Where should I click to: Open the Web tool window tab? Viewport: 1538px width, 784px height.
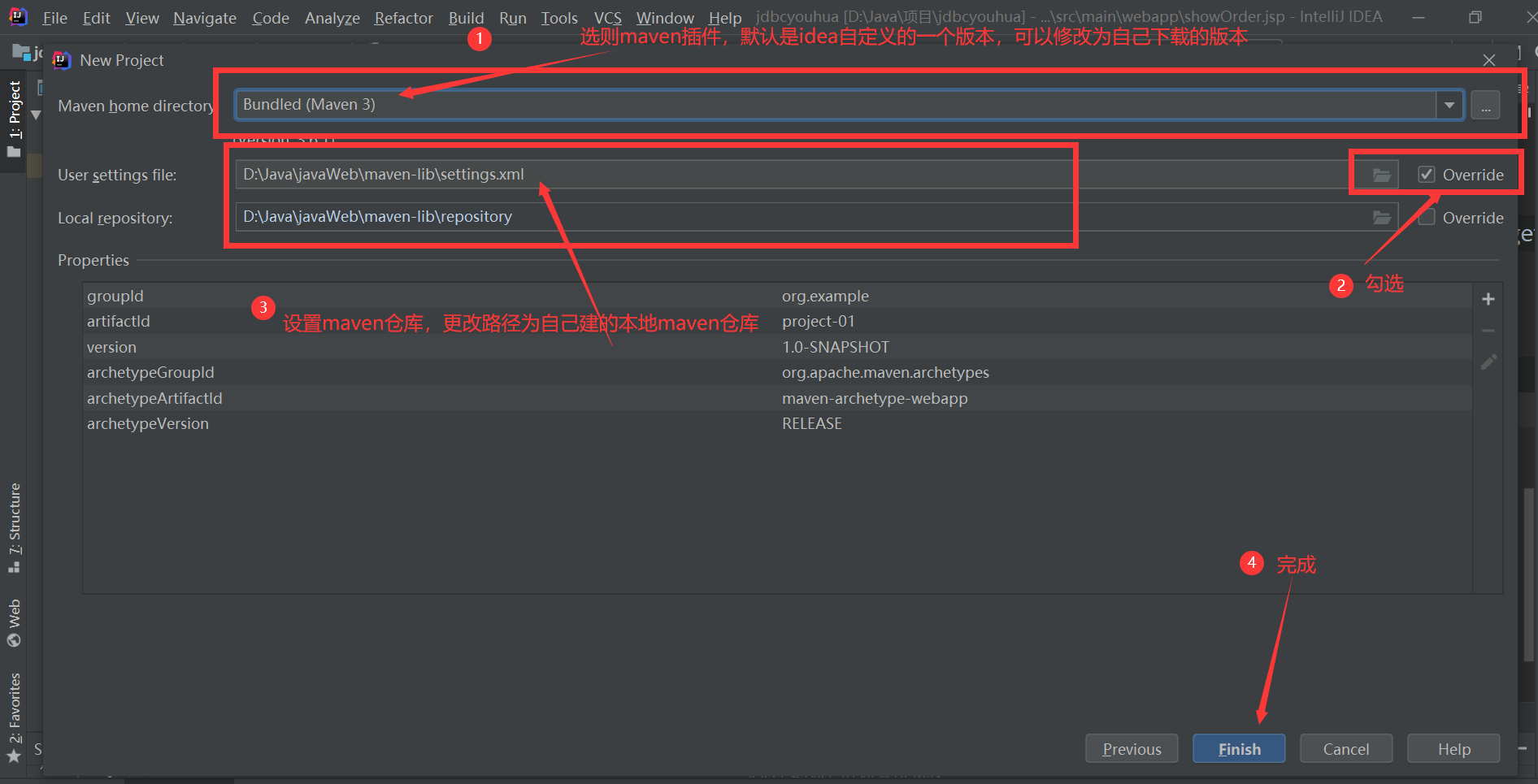click(15, 623)
